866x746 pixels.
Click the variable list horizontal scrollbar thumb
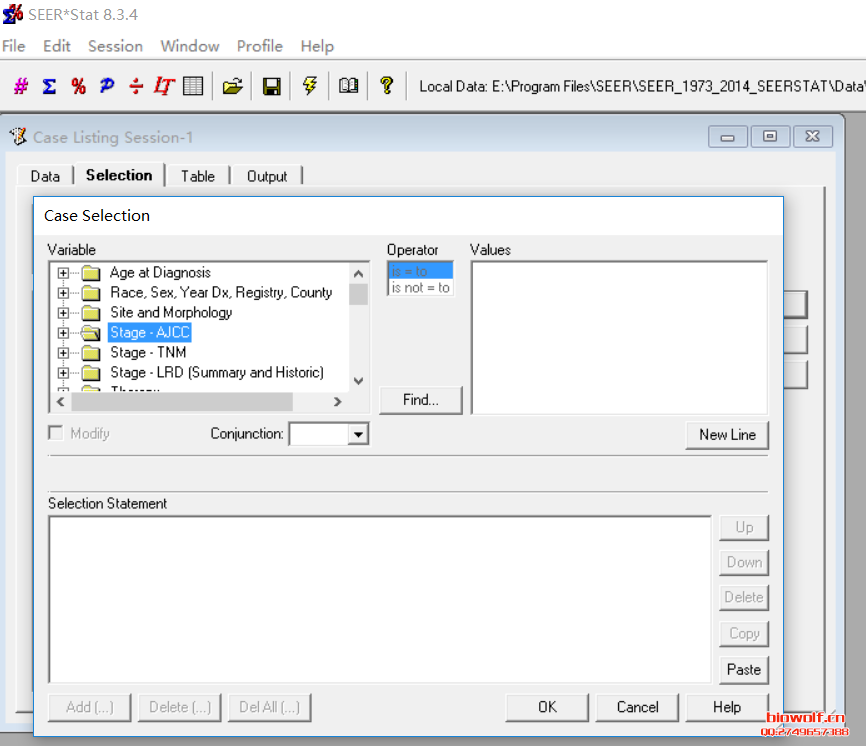pos(182,402)
